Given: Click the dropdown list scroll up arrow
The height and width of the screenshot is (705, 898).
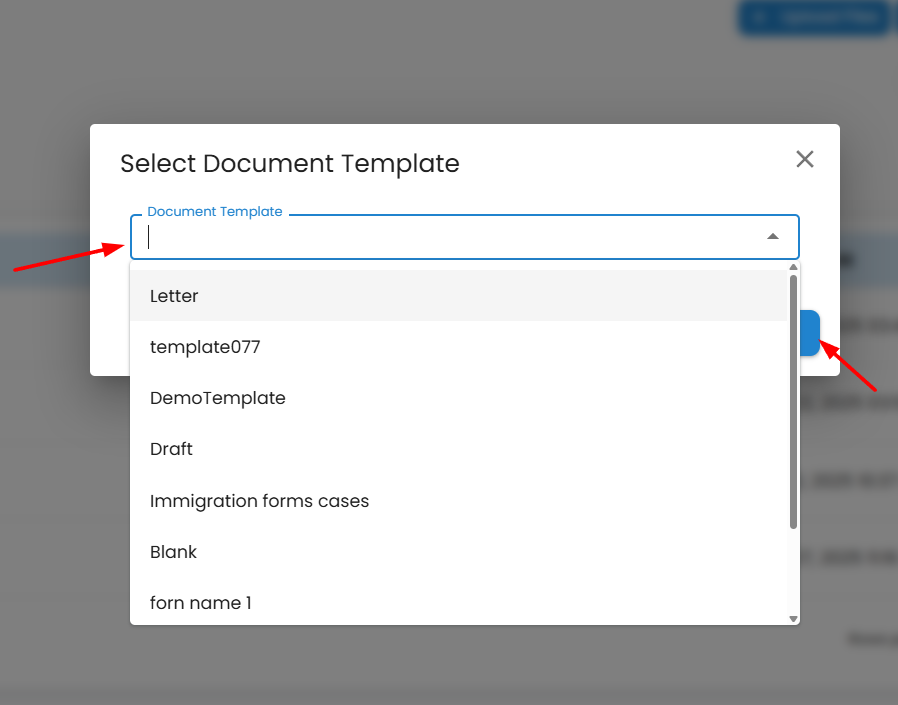Looking at the screenshot, I should point(794,267).
